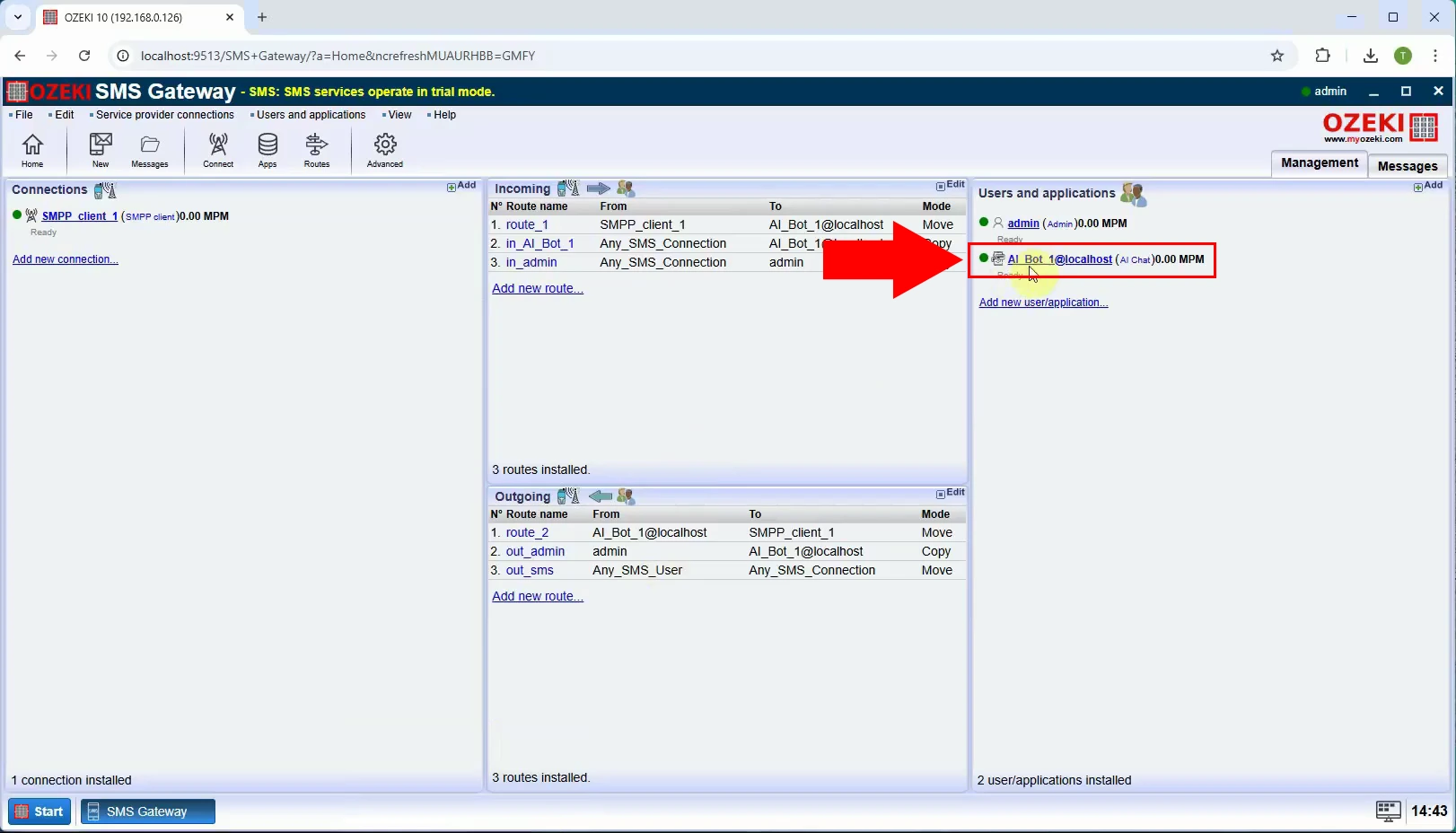This screenshot has width=1456, height=833.
Task: Open the Chrome profile avatar
Action: point(1403,56)
